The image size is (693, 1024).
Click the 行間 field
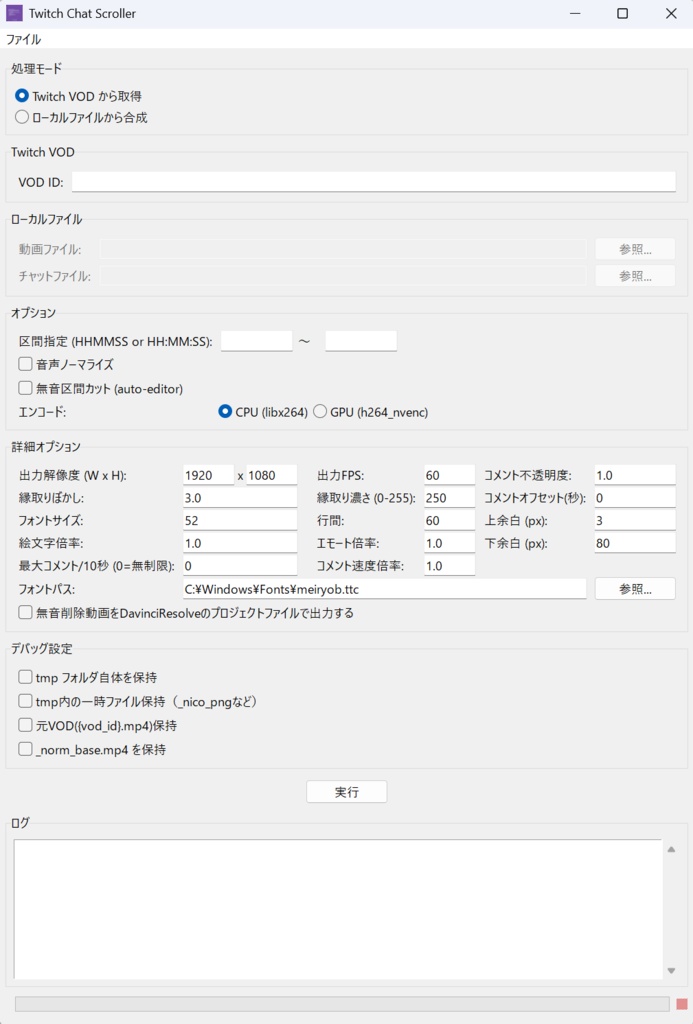coord(449,520)
